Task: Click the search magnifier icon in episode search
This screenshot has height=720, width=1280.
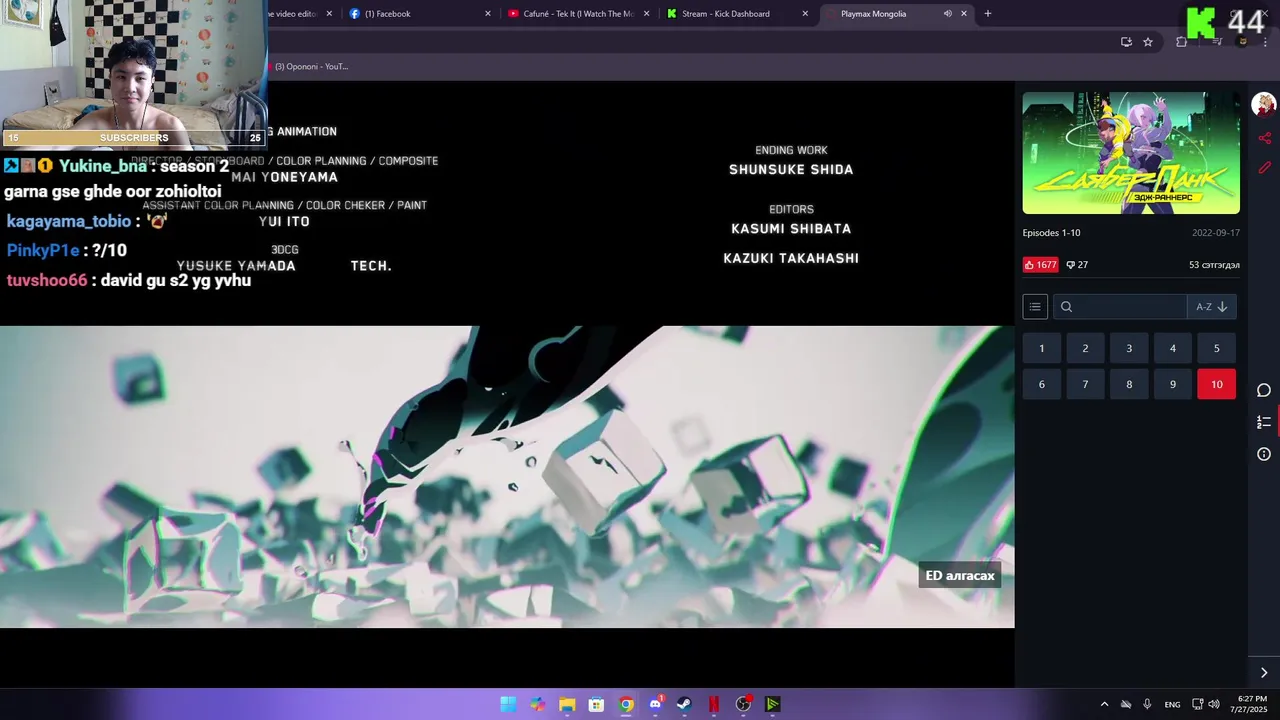Action: [1066, 307]
